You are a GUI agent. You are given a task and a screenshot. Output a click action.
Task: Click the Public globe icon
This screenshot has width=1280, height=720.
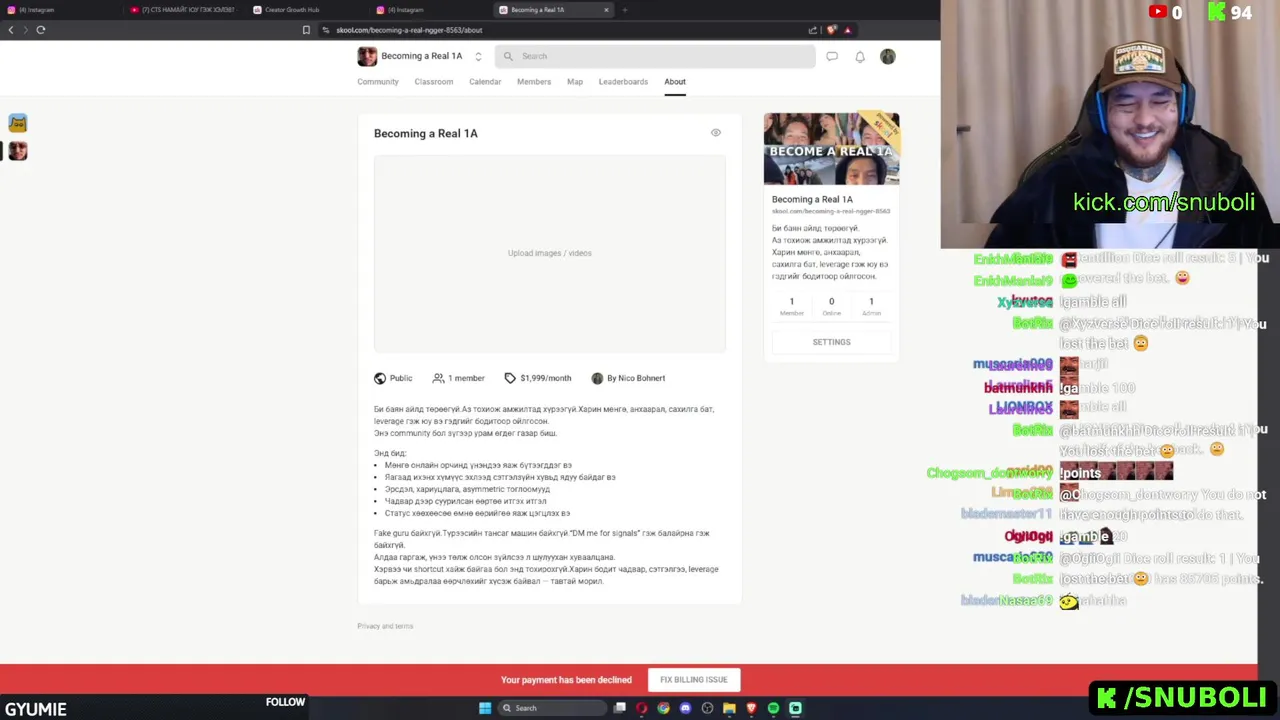380,378
